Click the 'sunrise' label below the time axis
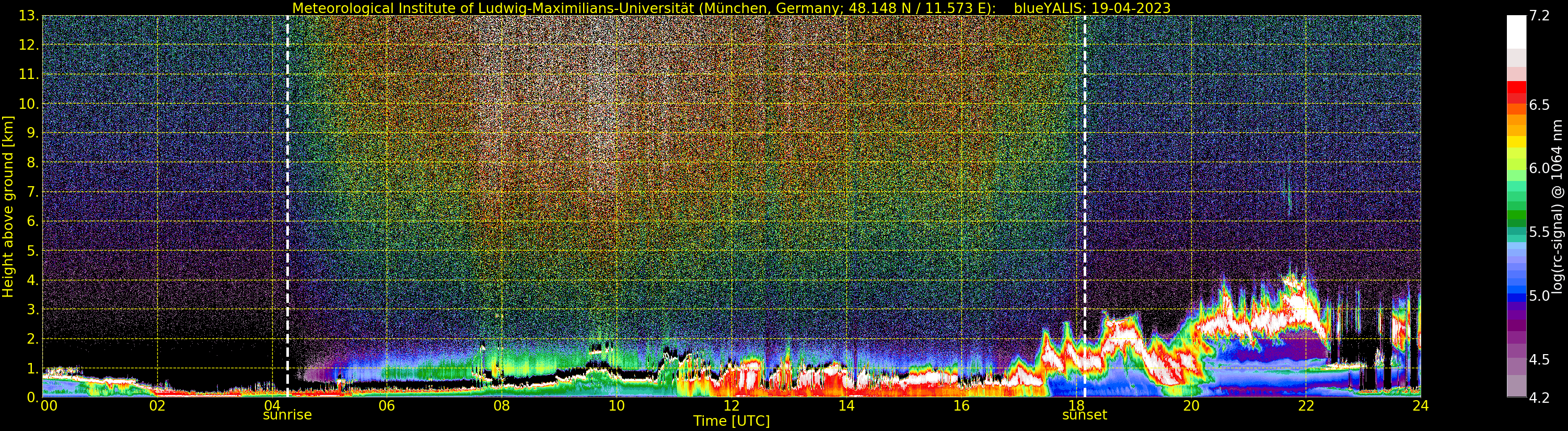 click(287, 415)
